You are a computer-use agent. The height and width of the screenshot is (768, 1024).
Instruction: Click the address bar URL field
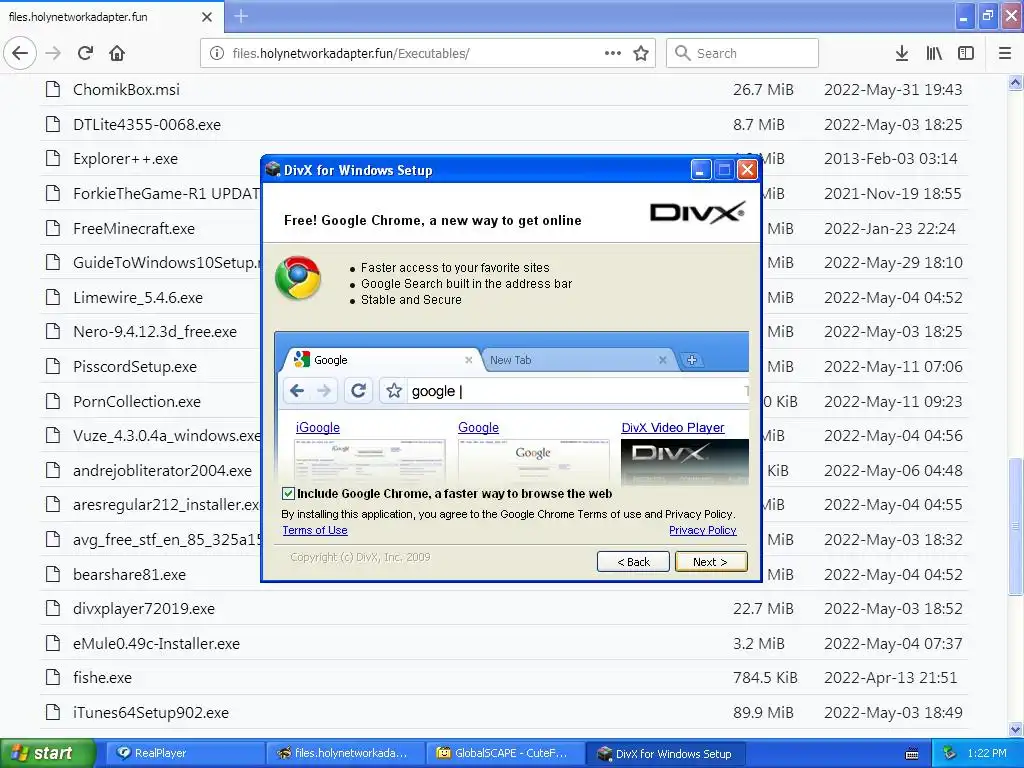(413, 53)
